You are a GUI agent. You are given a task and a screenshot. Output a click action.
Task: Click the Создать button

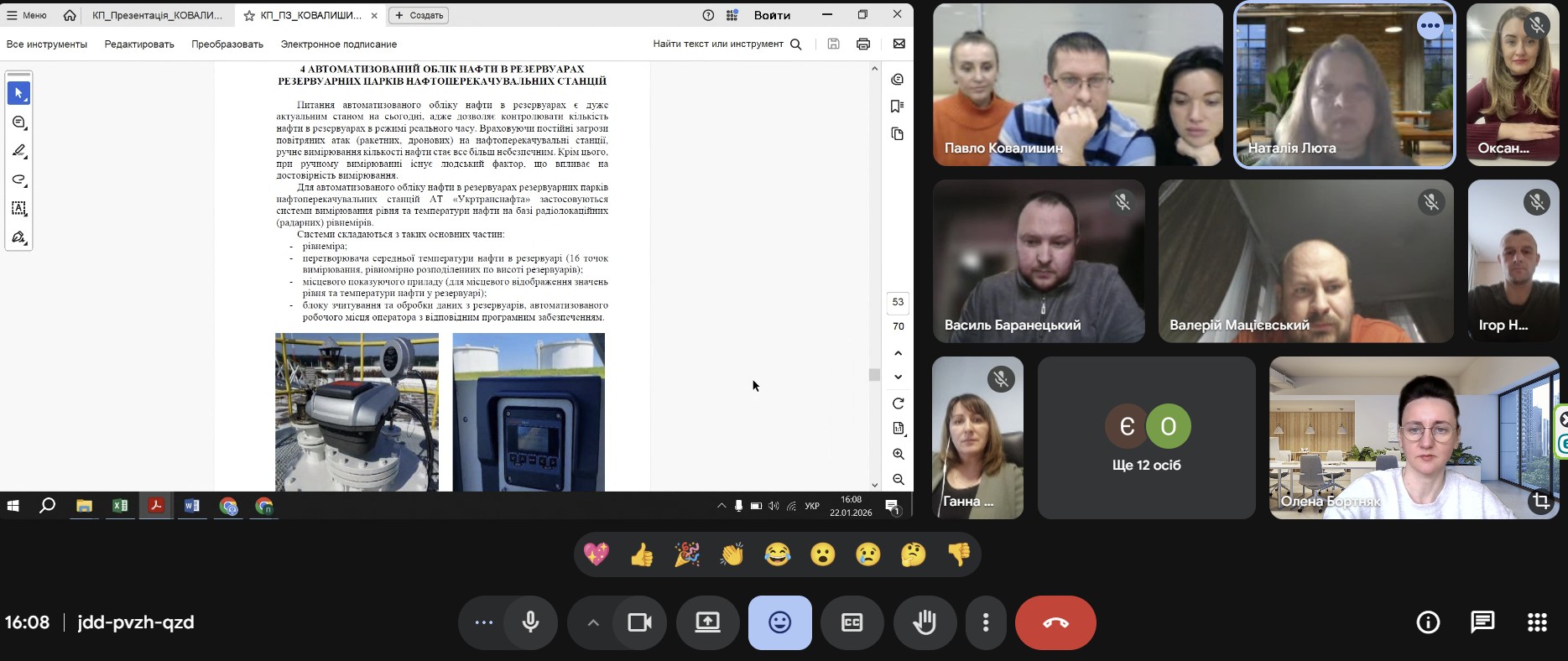419,15
